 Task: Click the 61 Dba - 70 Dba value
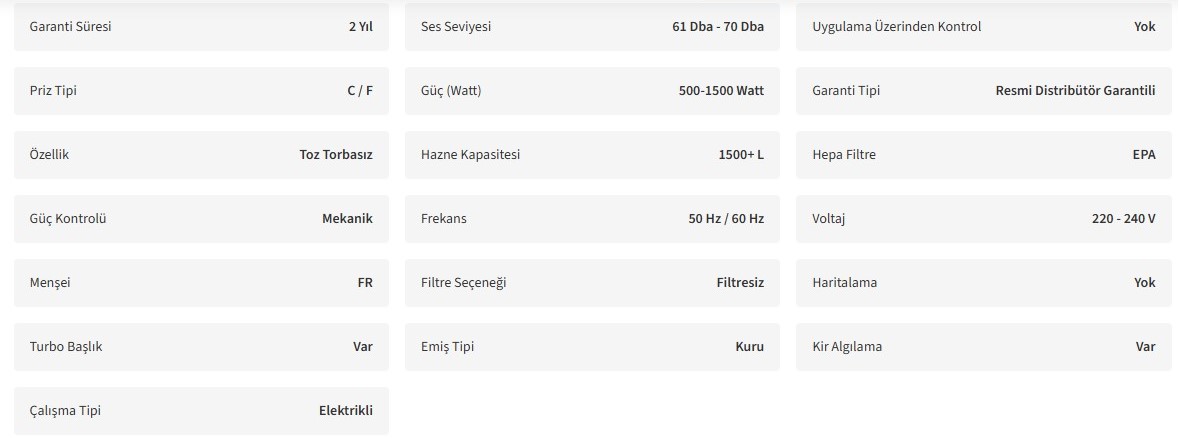718,27
